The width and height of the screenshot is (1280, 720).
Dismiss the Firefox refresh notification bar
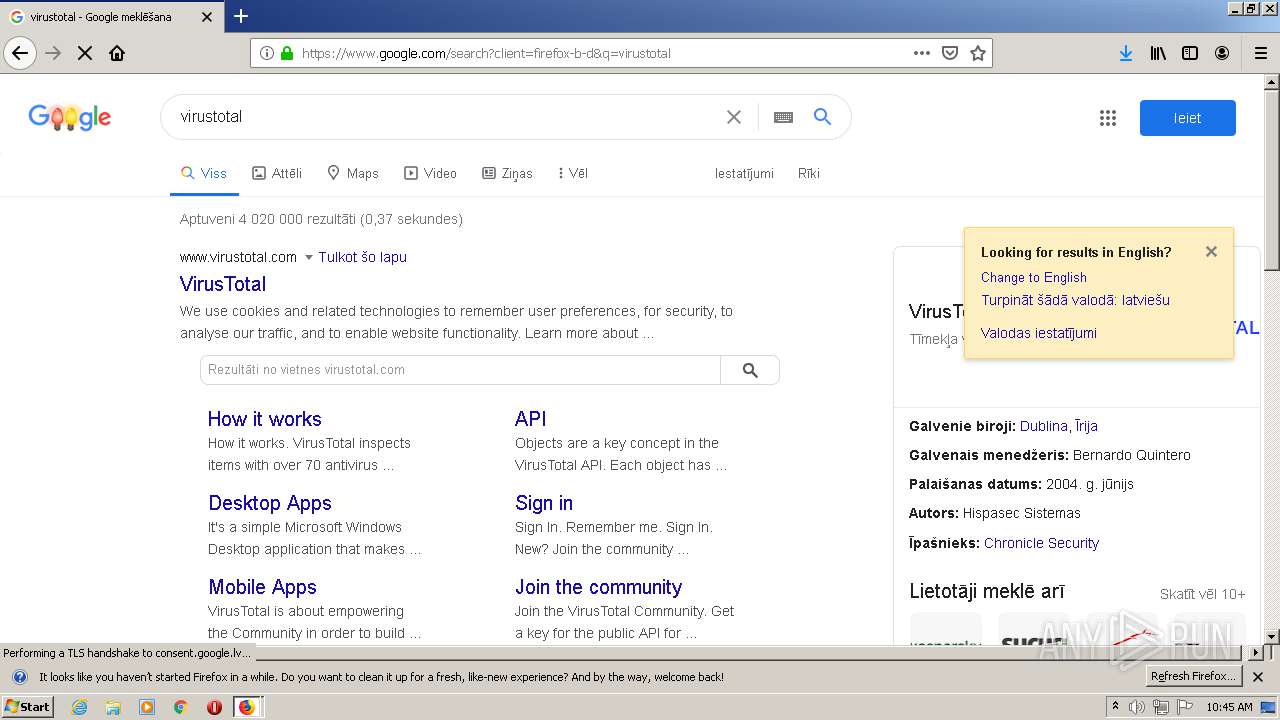1258,677
